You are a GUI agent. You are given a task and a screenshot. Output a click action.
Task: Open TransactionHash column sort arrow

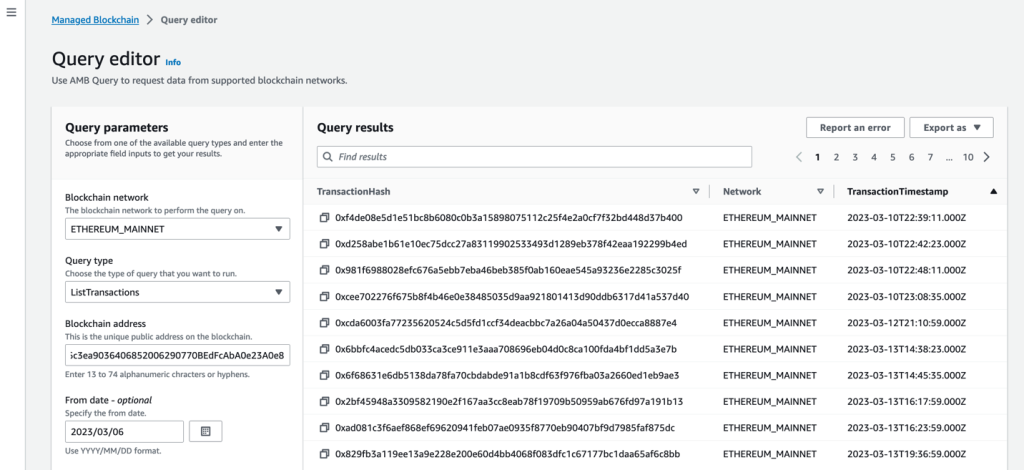tap(696, 191)
